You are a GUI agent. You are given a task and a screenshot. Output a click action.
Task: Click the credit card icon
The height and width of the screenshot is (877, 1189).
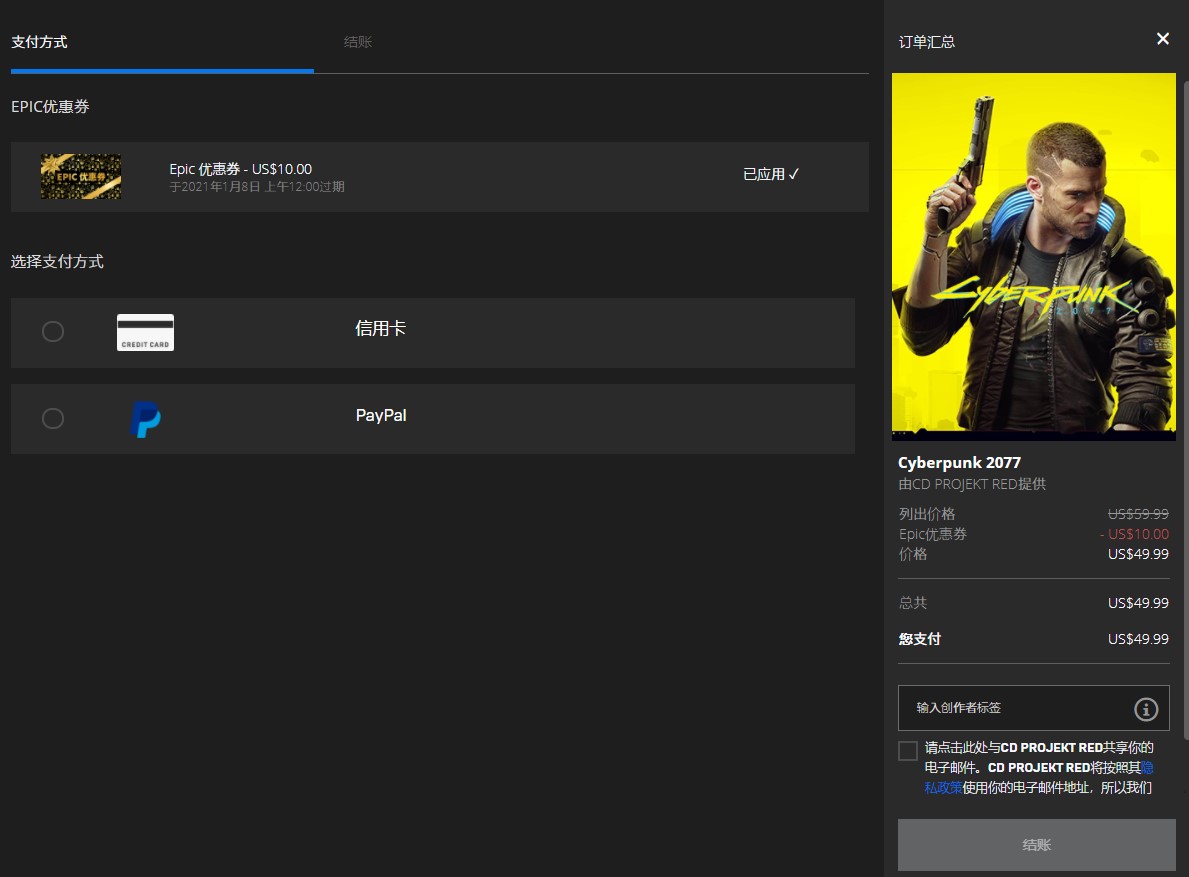[145, 332]
